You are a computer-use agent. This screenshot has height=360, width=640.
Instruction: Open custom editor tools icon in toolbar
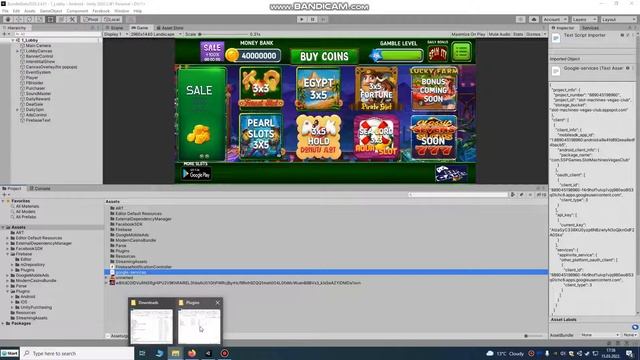click(72, 19)
